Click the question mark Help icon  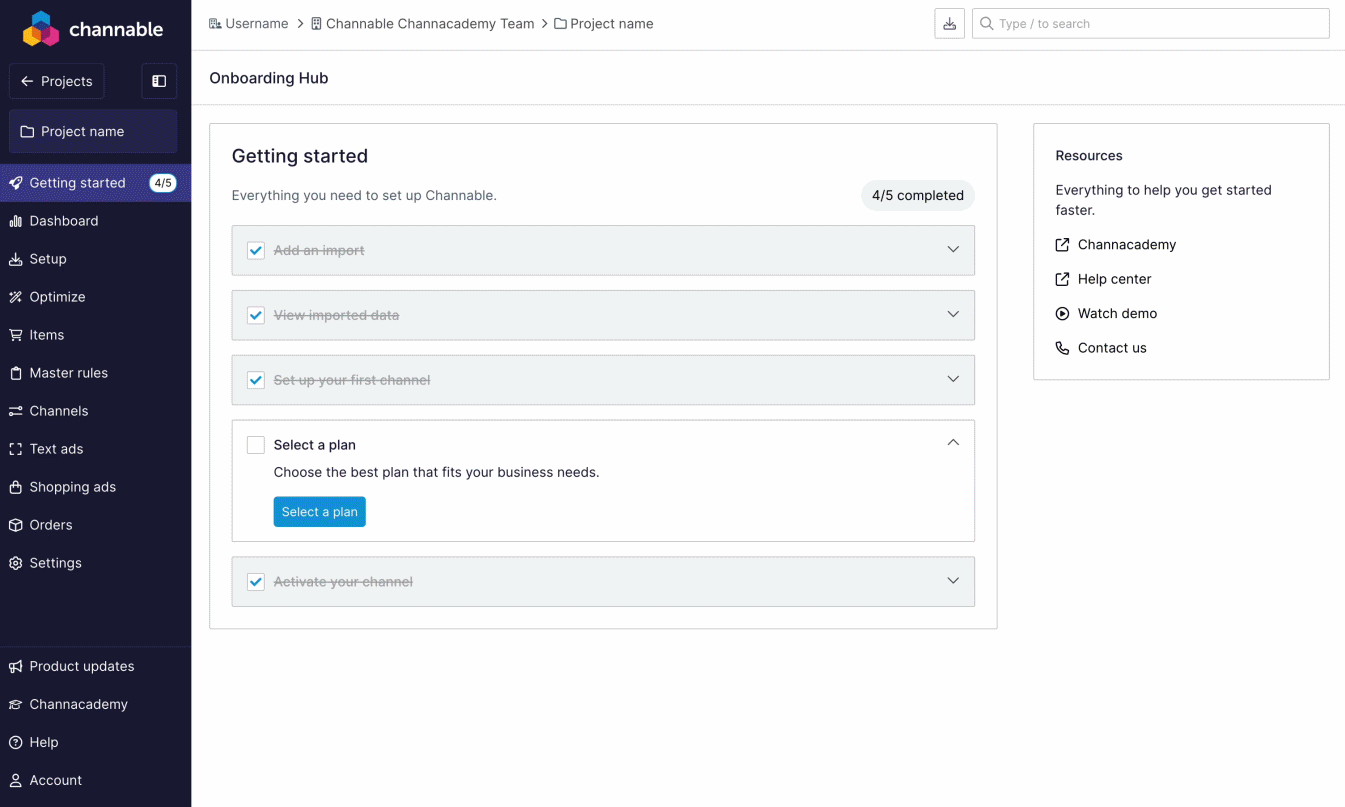(15, 742)
